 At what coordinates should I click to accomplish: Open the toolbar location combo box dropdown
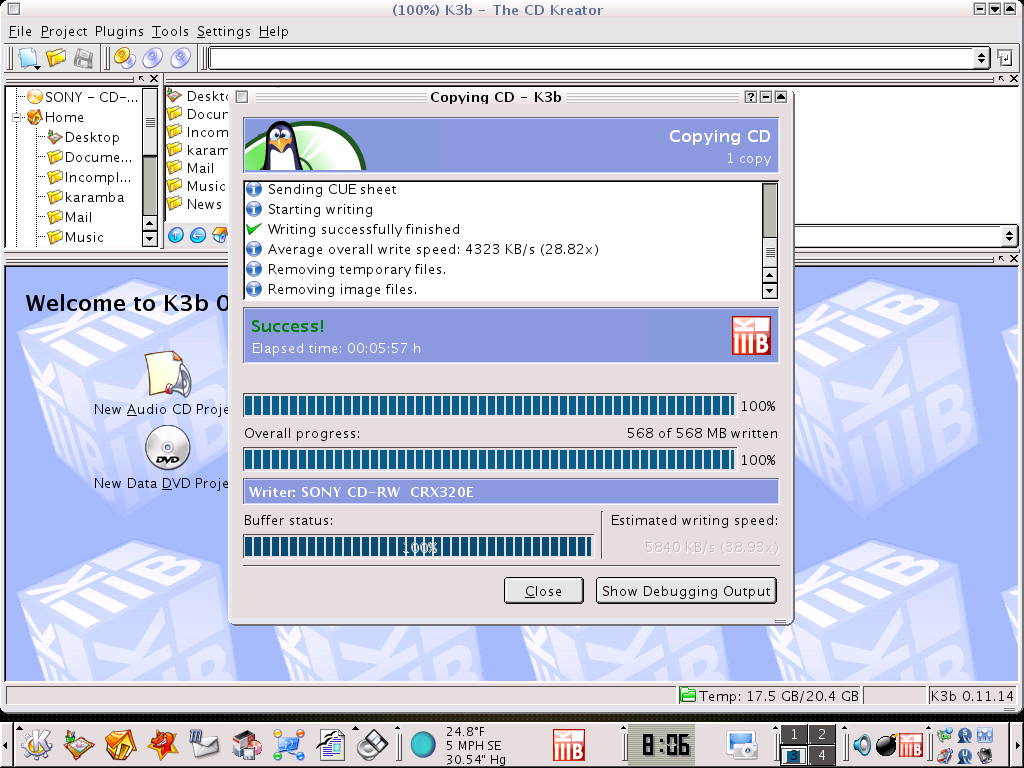click(x=981, y=58)
